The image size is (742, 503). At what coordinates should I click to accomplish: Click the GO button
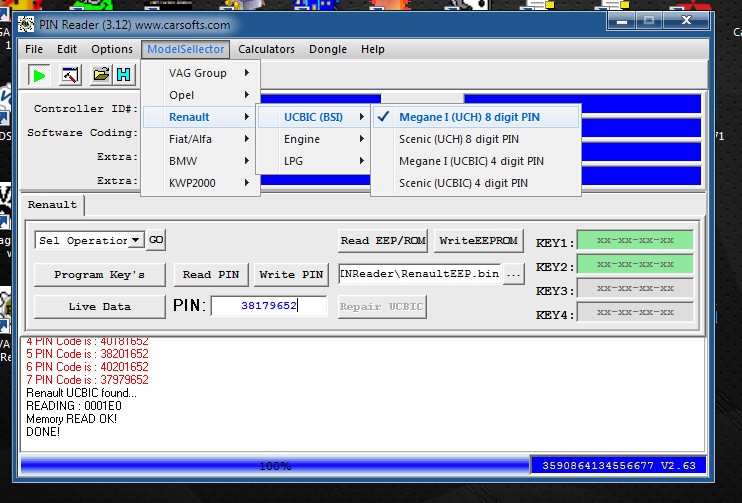[x=156, y=240]
